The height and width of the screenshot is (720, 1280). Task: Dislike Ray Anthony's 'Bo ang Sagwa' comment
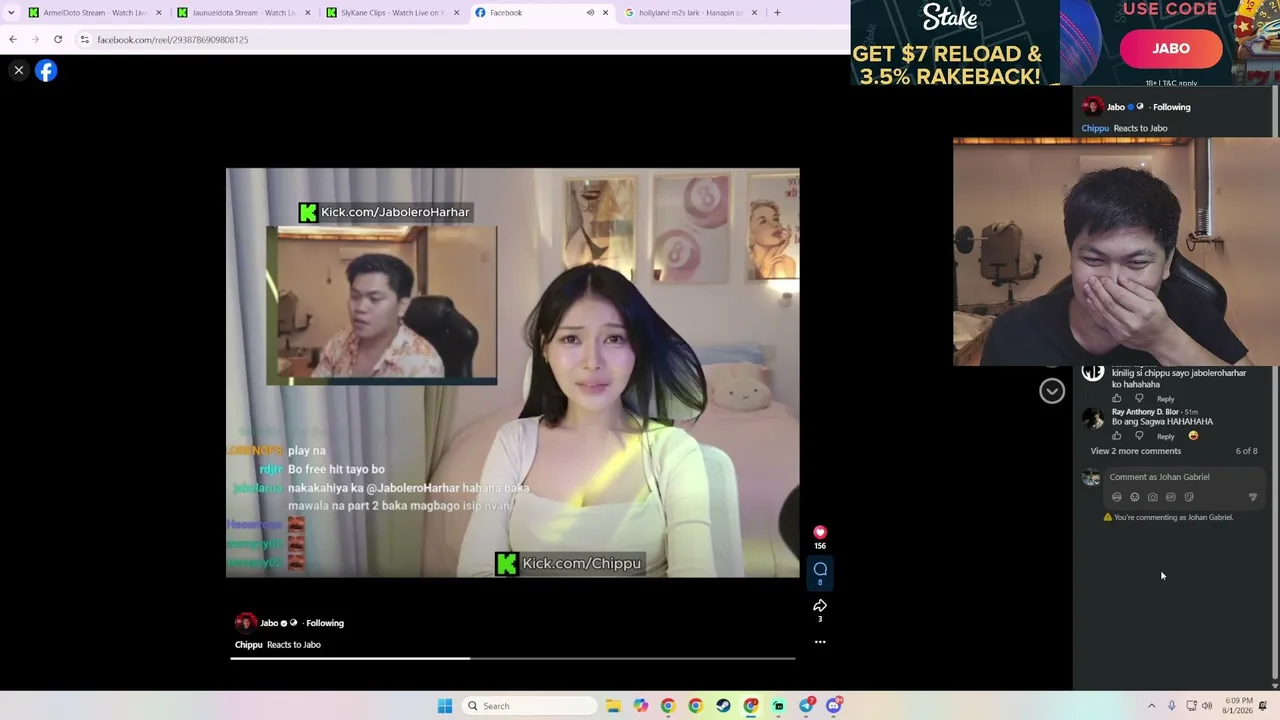click(1139, 436)
